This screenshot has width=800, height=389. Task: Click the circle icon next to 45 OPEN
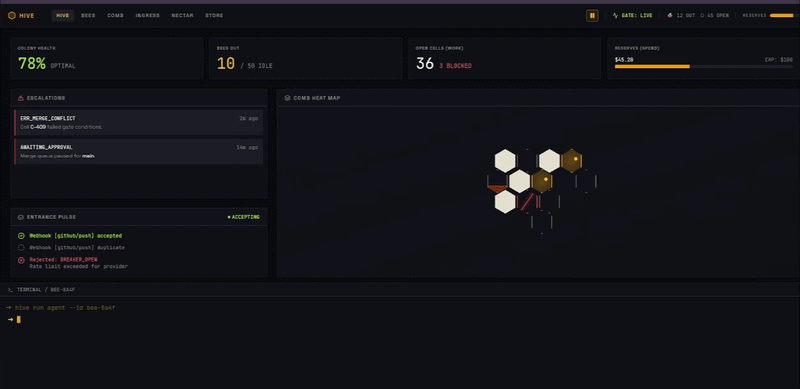click(702, 15)
